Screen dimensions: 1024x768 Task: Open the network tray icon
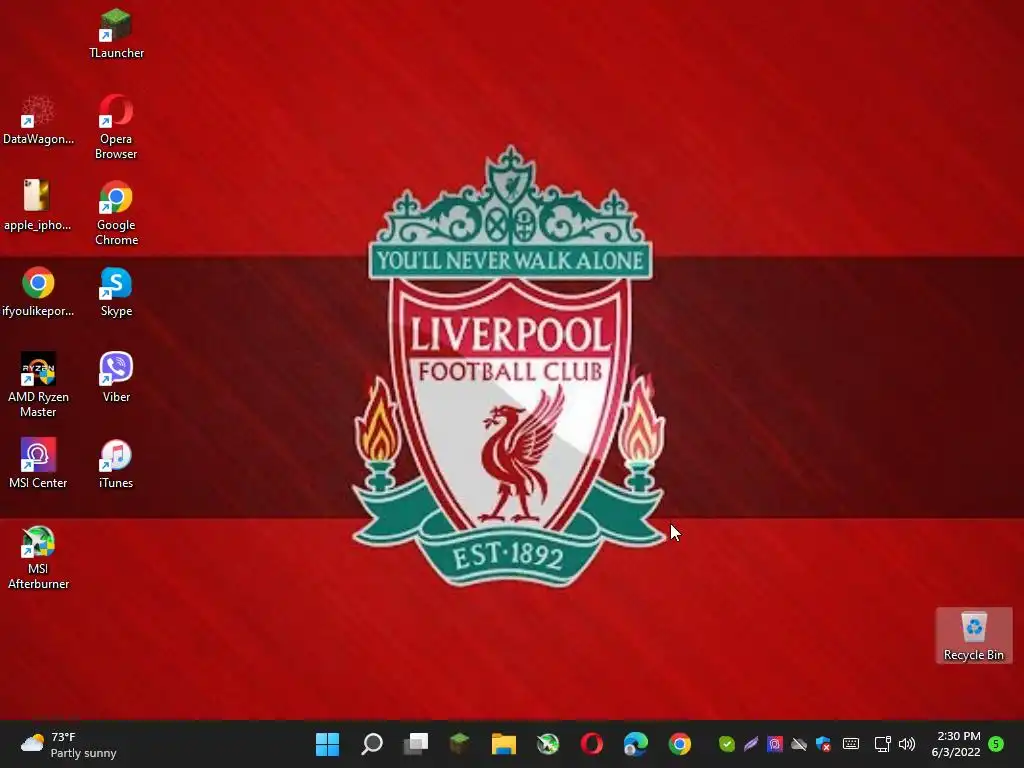click(882, 744)
